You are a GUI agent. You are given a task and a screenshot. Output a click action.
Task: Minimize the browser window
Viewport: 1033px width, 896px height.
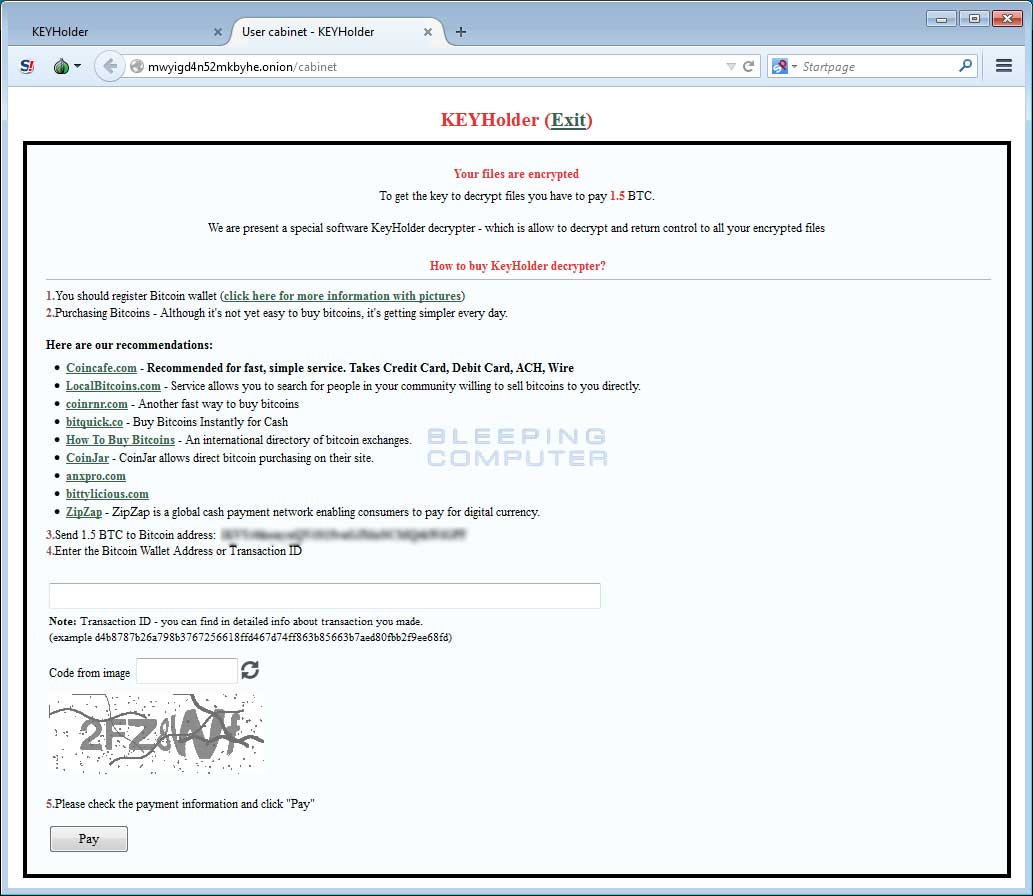[941, 18]
